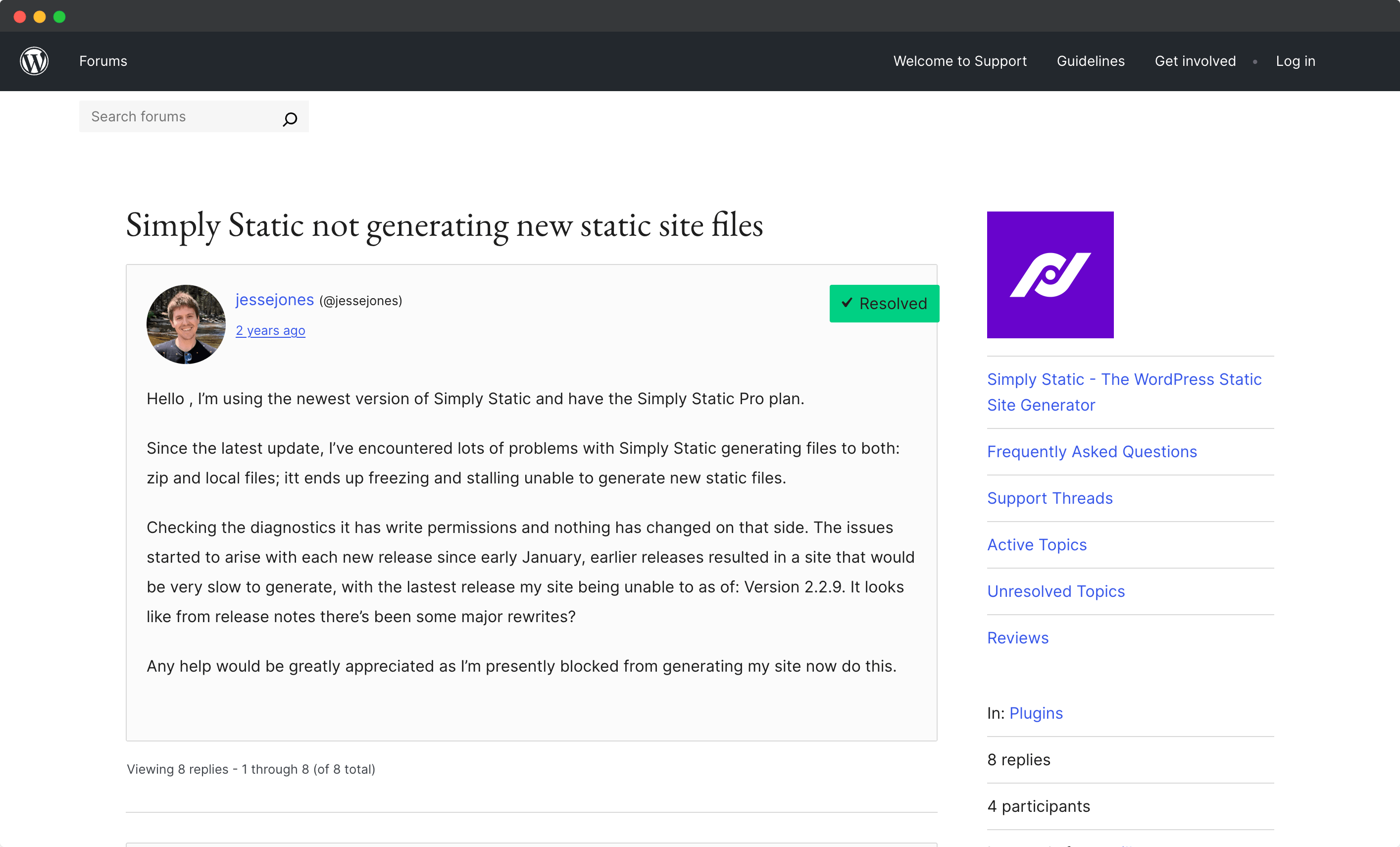Click Log in in header
The height and width of the screenshot is (847, 1400).
pos(1295,61)
